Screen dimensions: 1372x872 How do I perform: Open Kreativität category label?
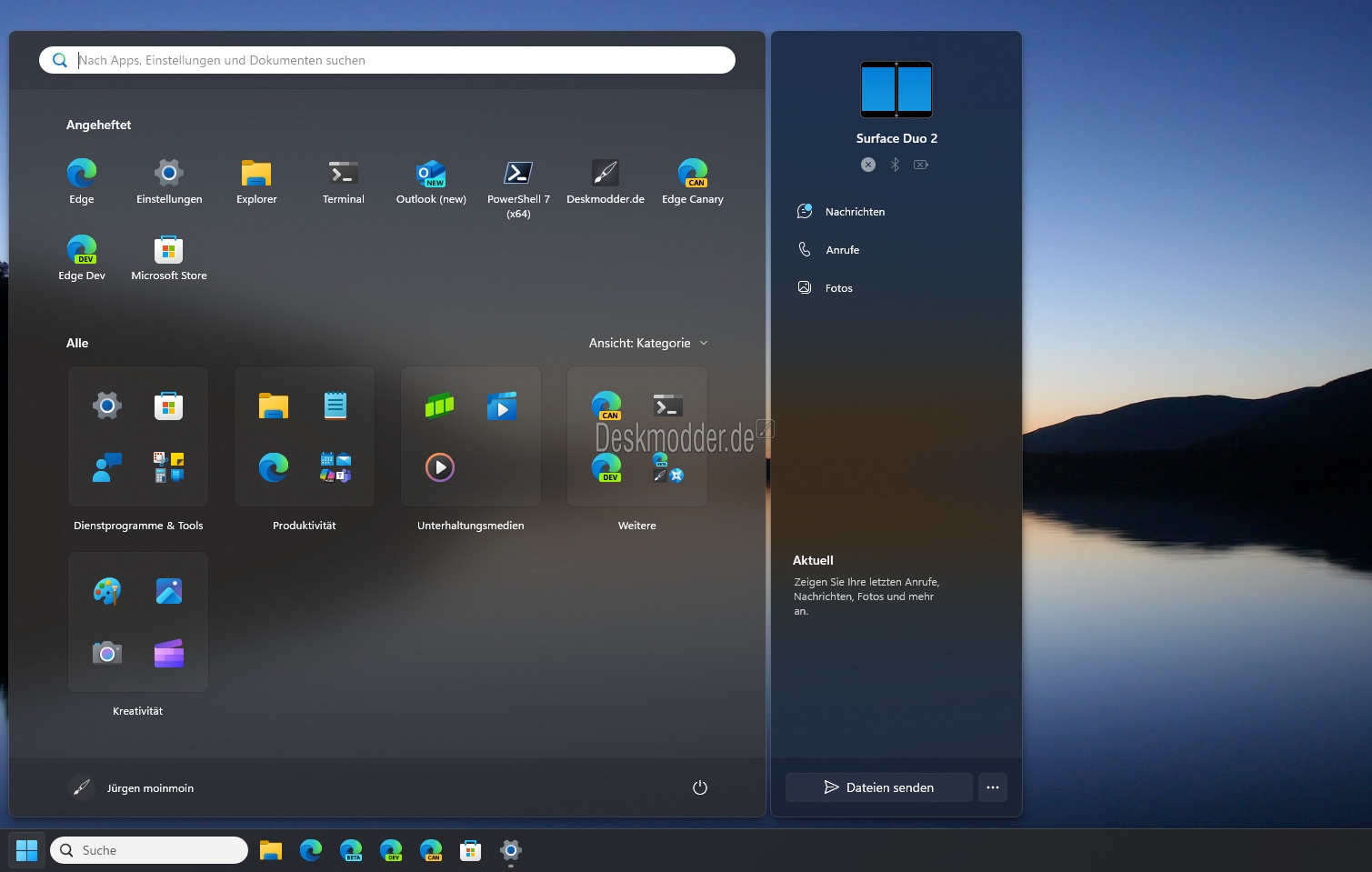tap(138, 711)
